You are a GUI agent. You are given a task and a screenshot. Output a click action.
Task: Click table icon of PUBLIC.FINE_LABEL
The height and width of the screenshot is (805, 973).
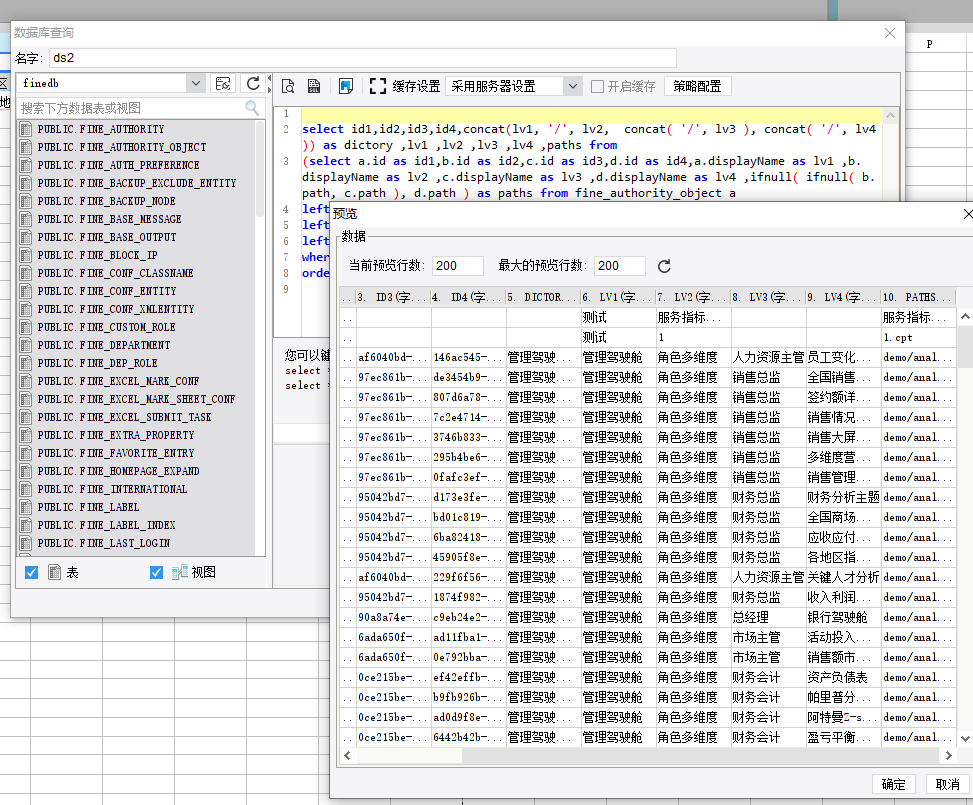26,507
